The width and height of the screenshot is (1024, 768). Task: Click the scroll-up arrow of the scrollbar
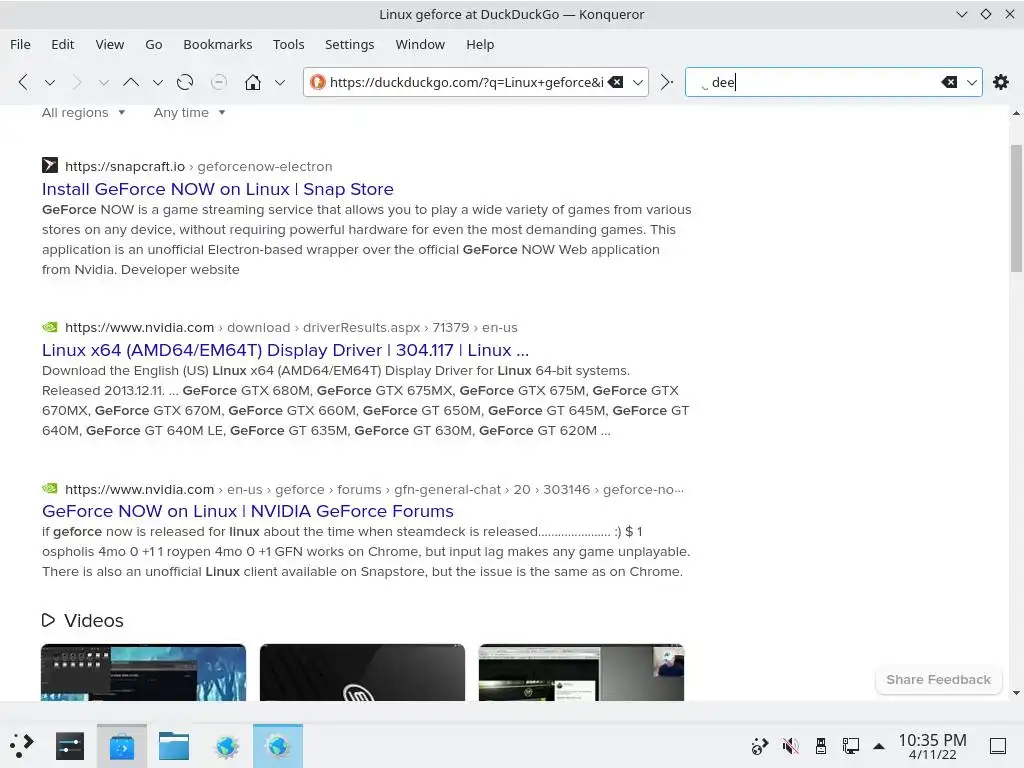coord(1016,113)
